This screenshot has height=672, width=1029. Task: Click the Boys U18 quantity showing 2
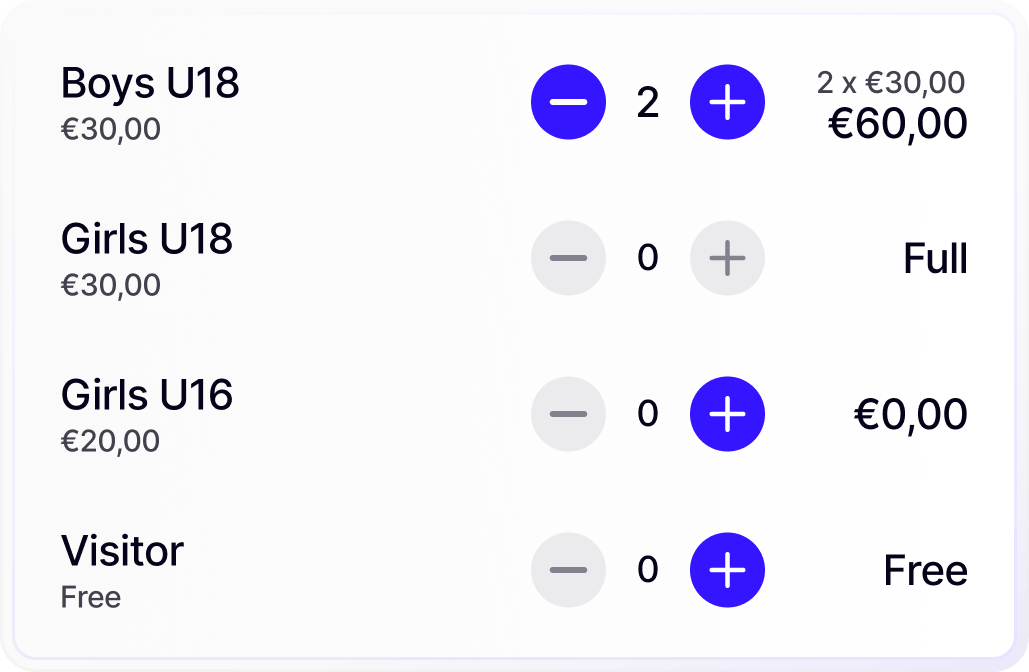pos(648,101)
